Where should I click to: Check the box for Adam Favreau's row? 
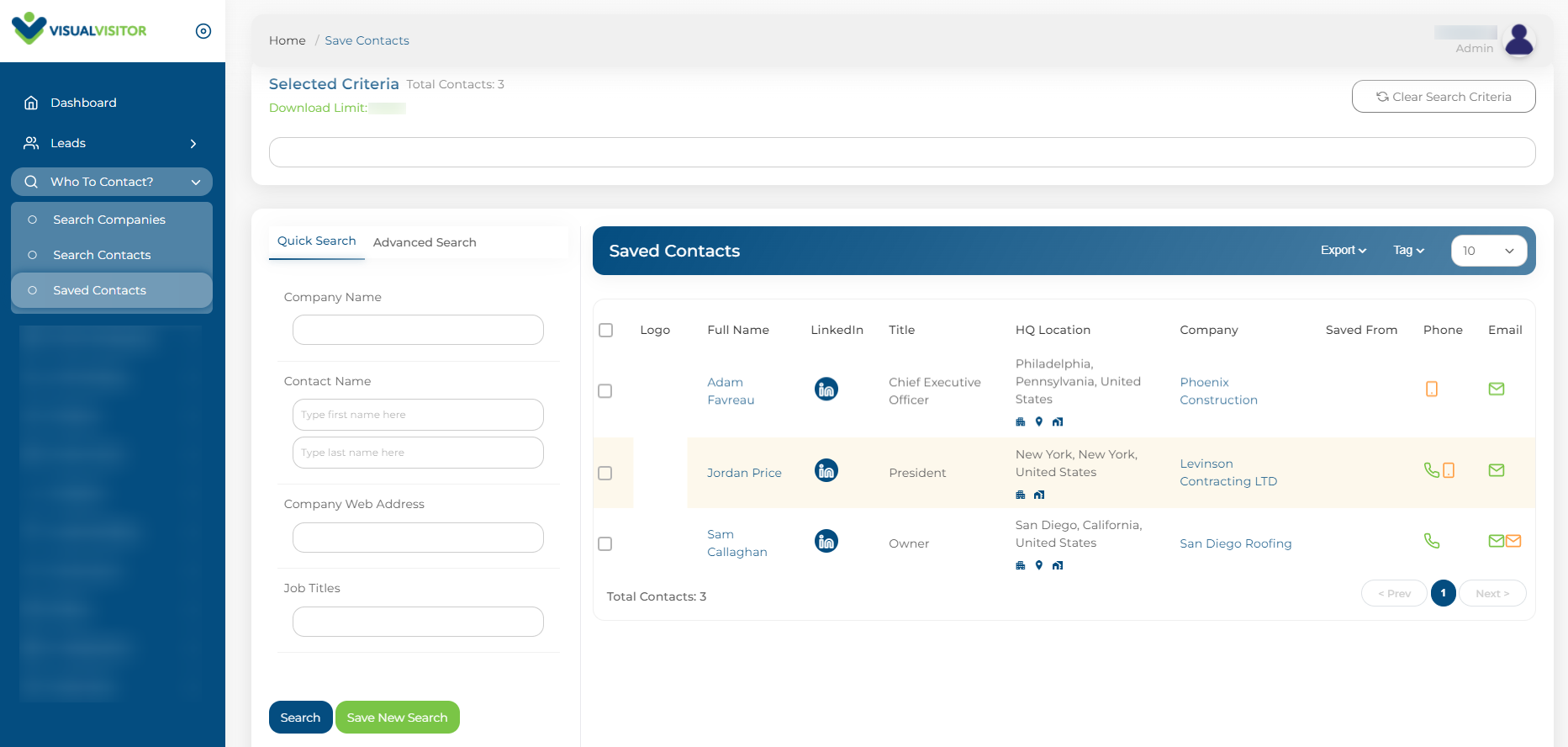coord(604,391)
